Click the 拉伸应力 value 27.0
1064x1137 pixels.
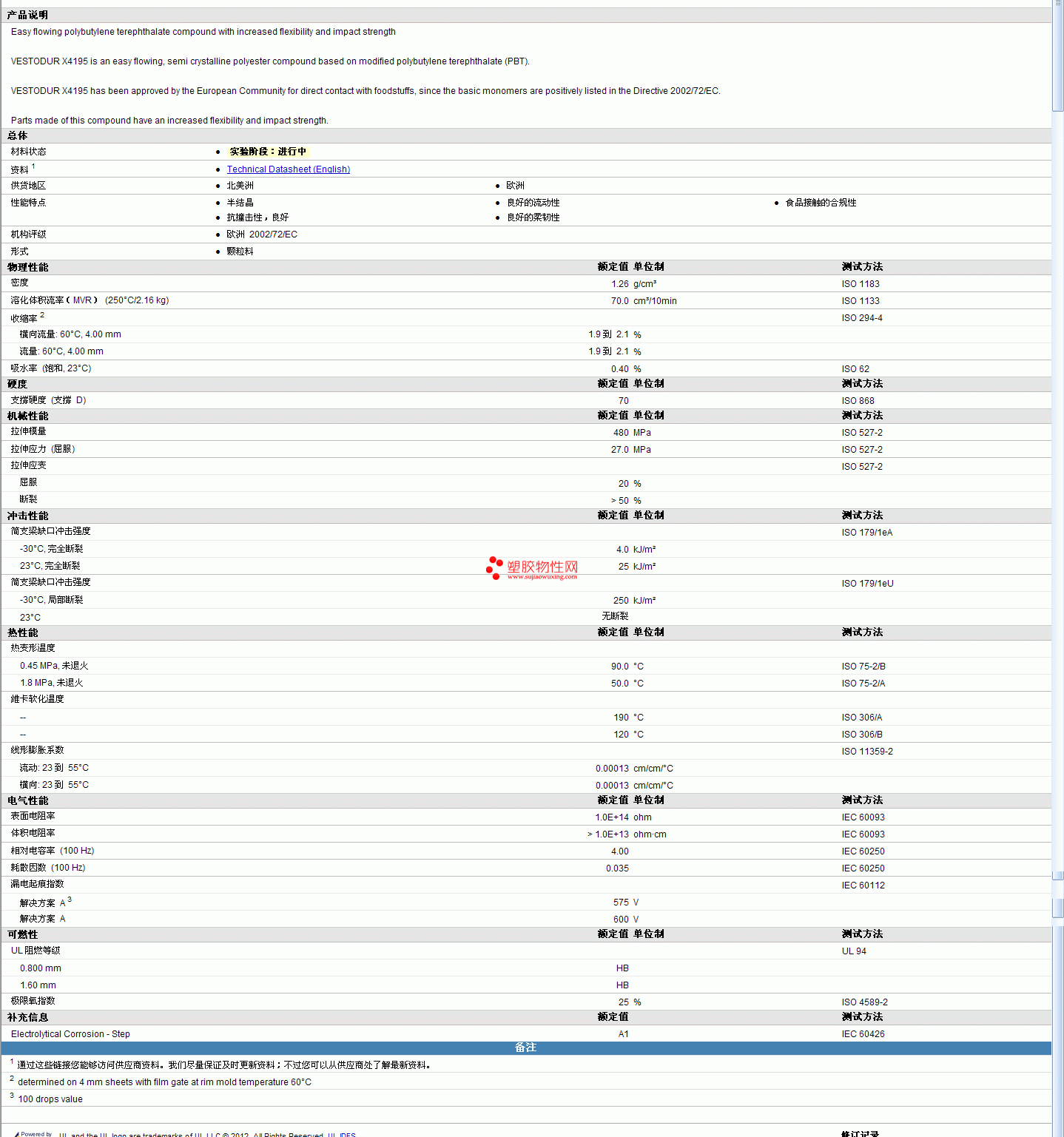(620, 450)
